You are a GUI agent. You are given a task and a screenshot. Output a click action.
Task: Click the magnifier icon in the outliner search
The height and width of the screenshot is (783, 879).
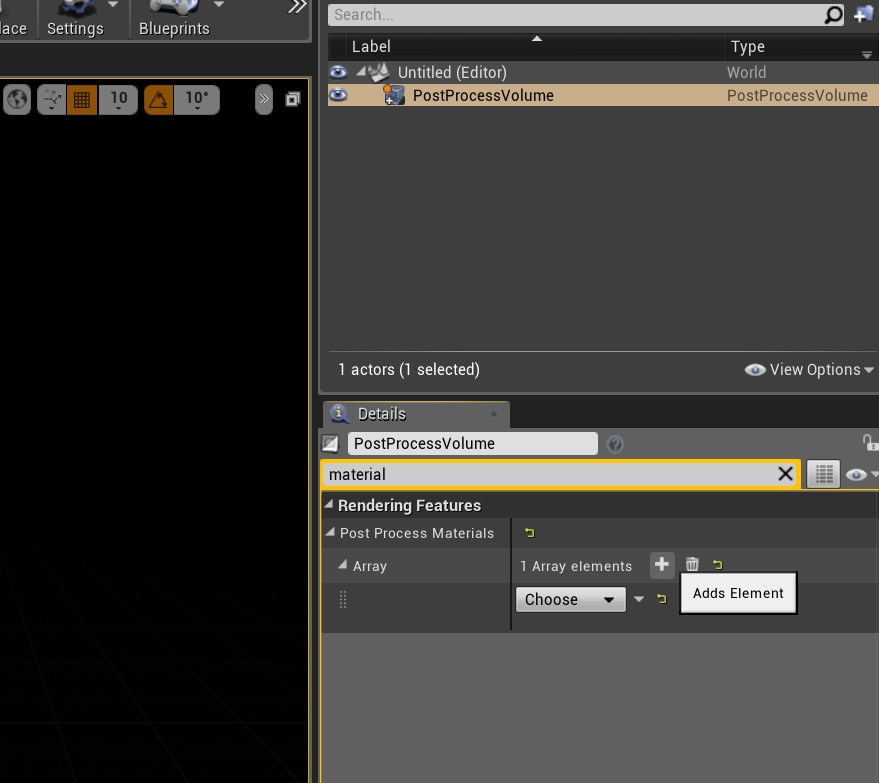point(834,15)
